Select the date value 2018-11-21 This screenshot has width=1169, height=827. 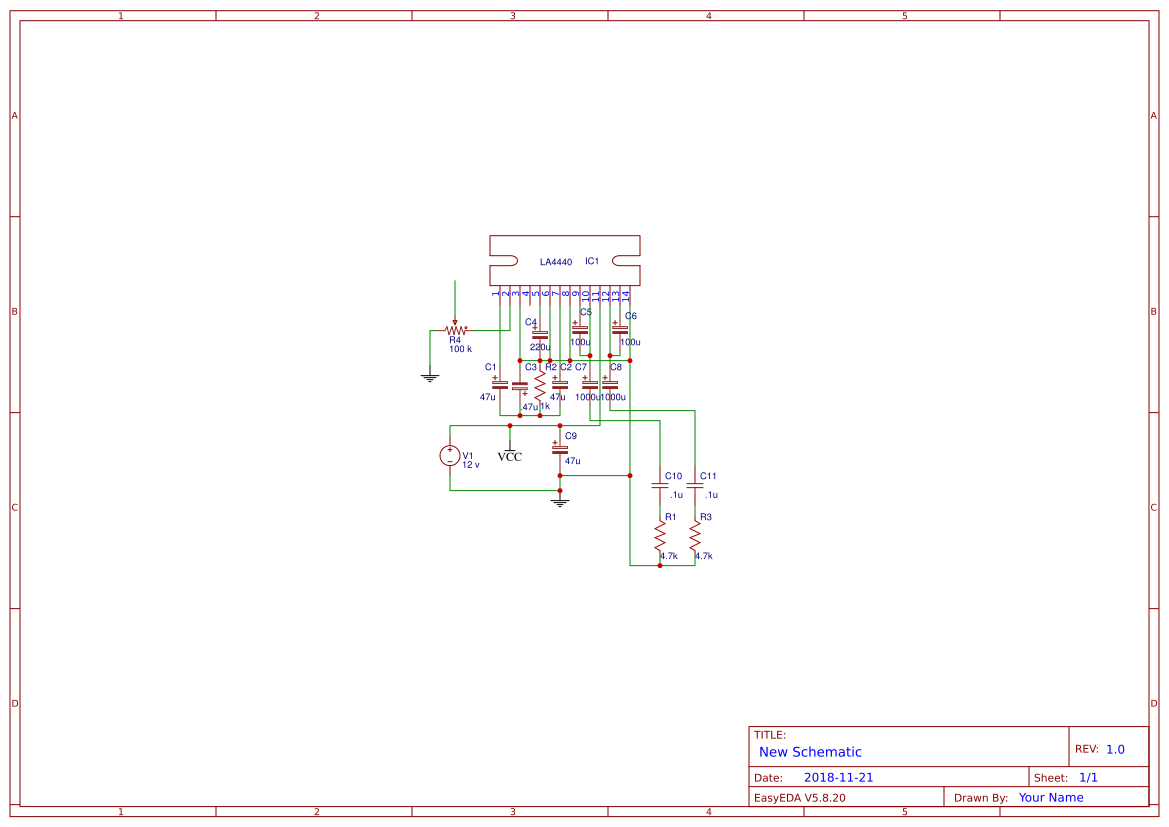click(838, 777)
